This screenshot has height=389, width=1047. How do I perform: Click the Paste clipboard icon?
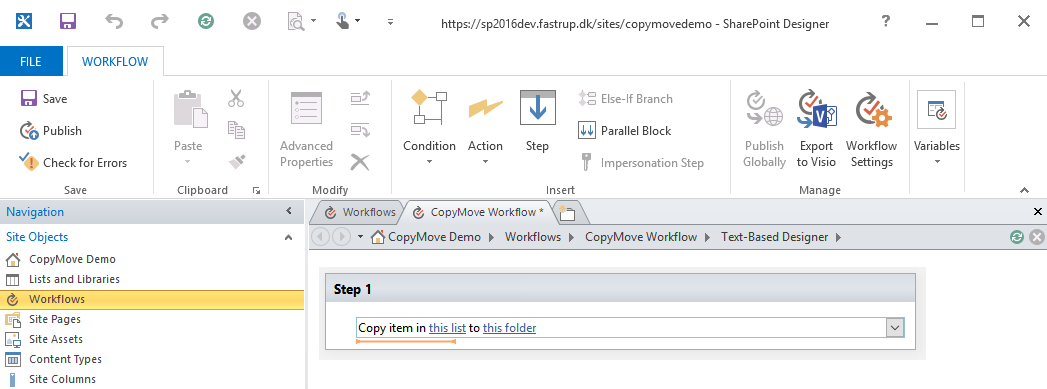(x=191, y=110)
